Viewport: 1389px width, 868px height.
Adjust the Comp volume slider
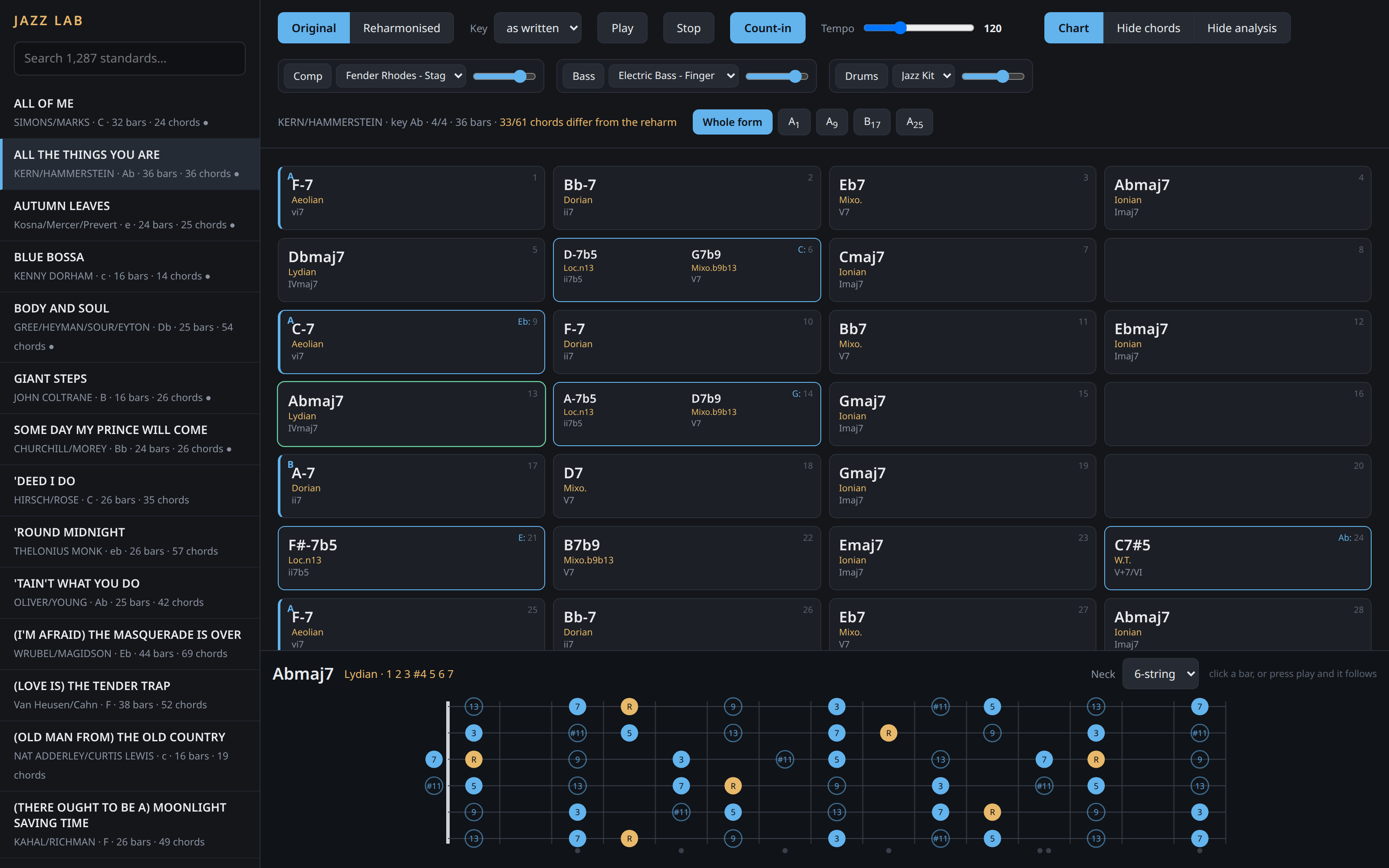pyautogui.click(x=504, y=76)
